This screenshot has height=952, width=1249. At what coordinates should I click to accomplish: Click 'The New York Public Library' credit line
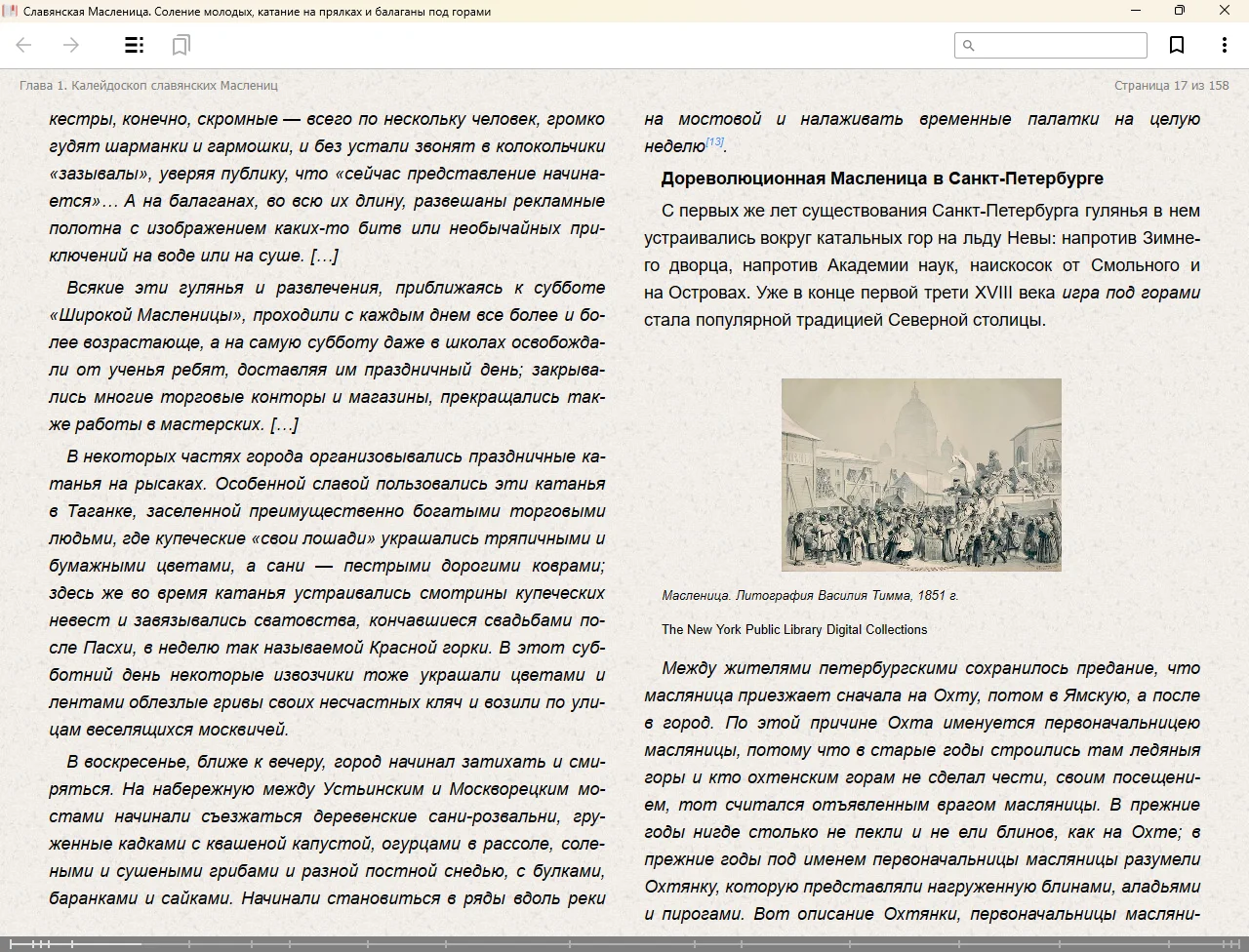794,629
